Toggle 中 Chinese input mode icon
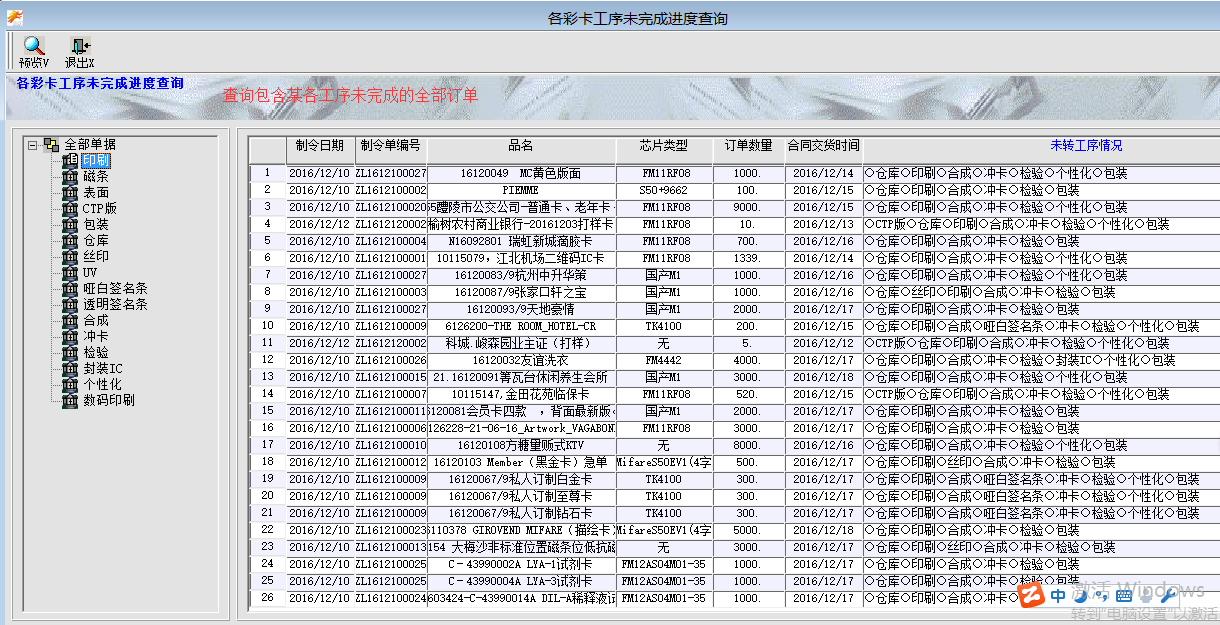1220x625 pixels. click(x=1059, y=596)
